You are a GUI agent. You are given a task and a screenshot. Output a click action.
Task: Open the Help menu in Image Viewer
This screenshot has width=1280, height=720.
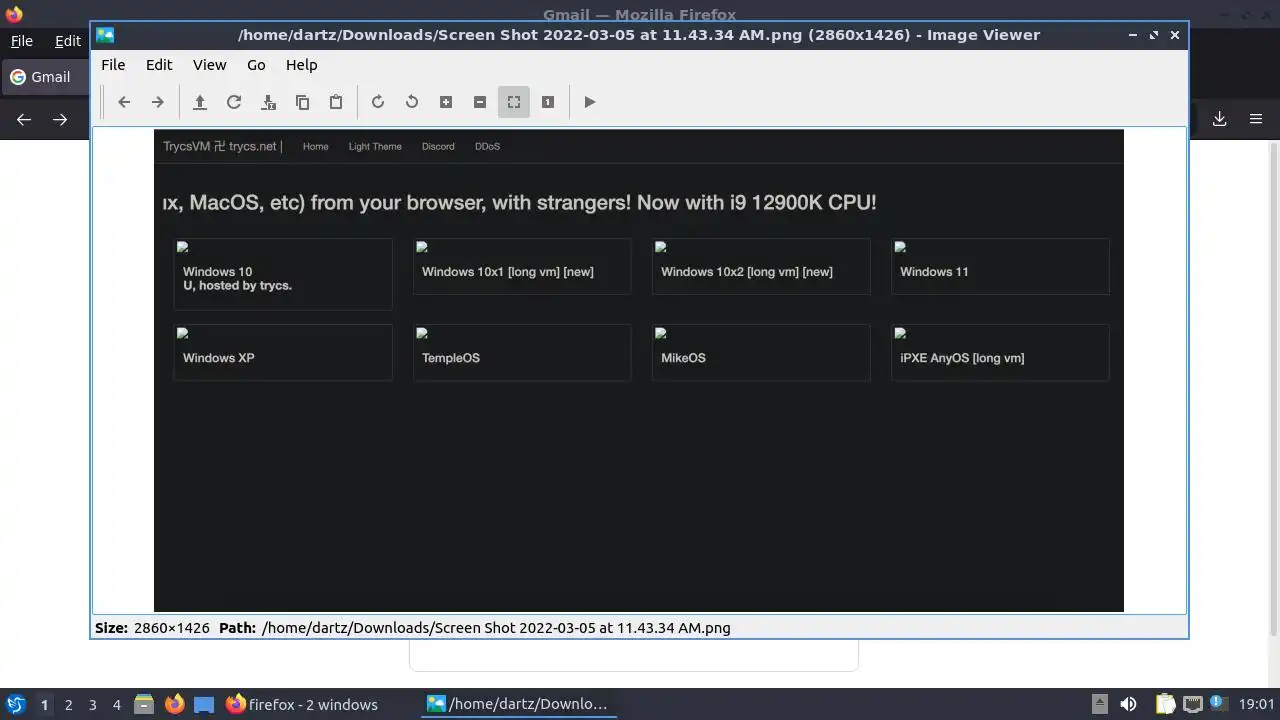click(301, 65)
